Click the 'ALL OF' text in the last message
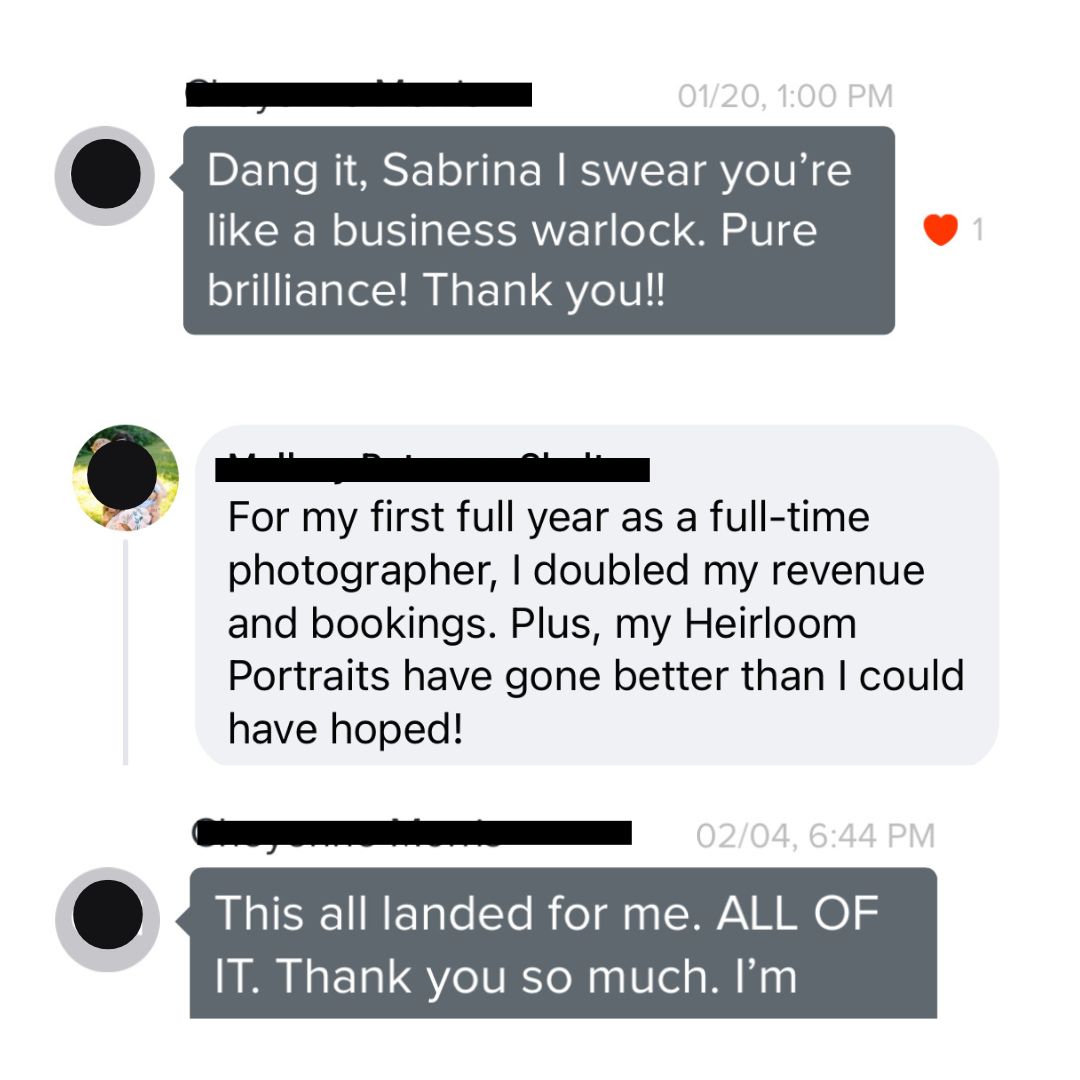This screenshot has width=1080, height=1080. point(798,913)
